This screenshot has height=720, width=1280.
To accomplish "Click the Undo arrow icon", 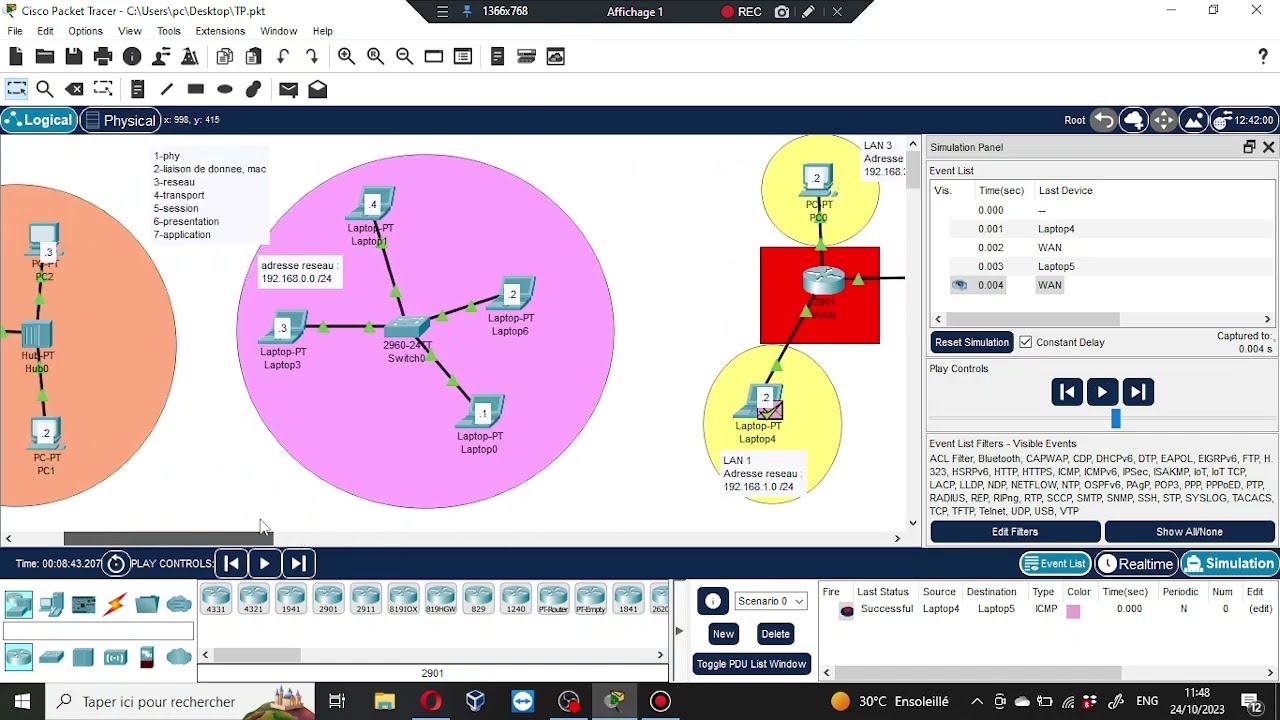I will coord(283,57).
